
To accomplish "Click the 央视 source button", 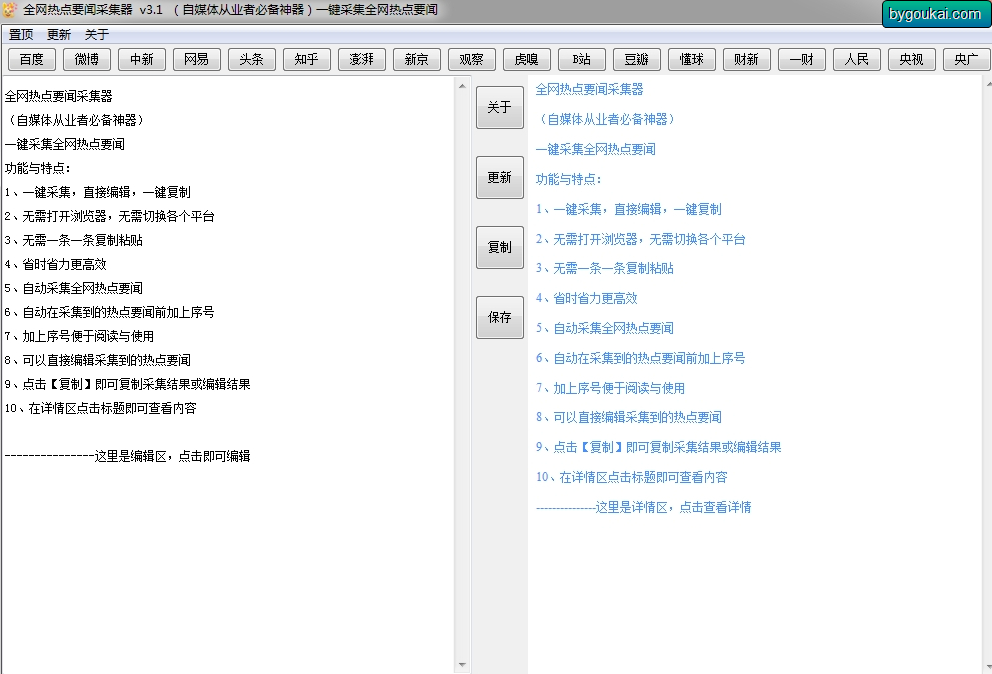I will pyautogui.click(x=912, y=59).
